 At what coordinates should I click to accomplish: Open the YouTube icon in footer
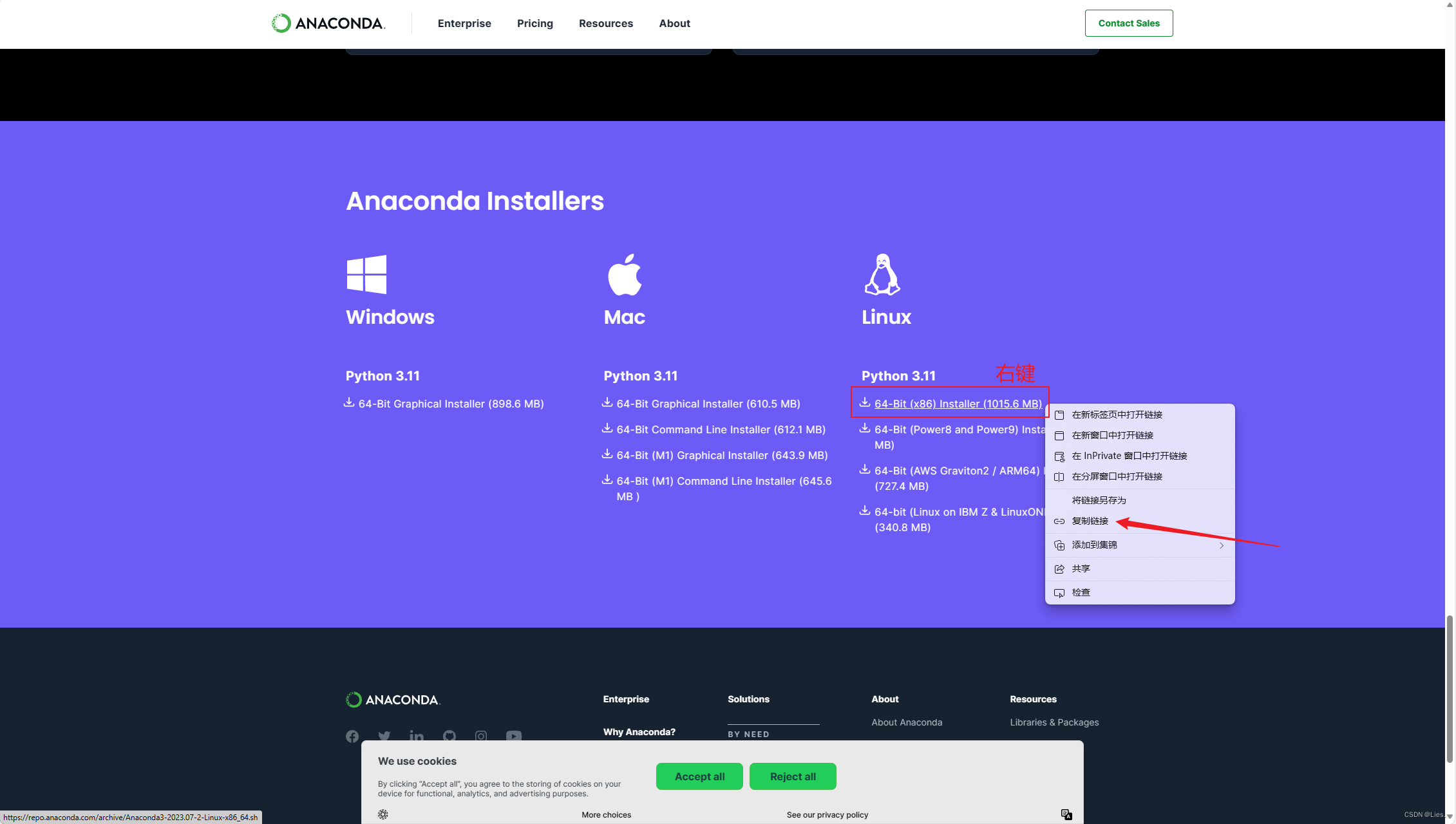[x=513, y=736]
